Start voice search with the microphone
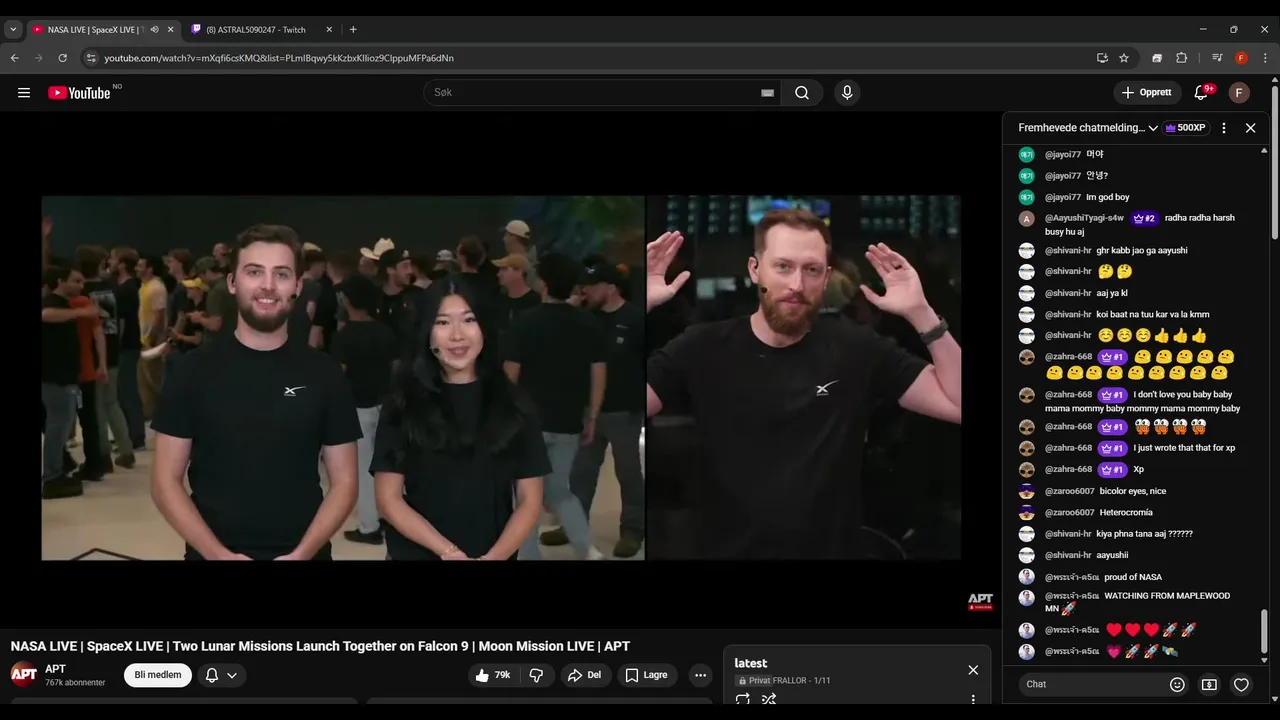 pos(847,93)
